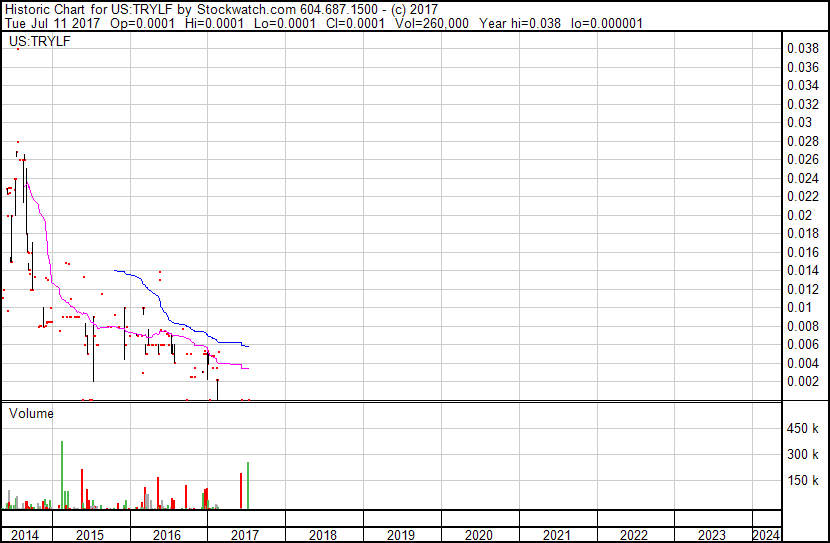This screenshot has width=830, height=543.
Task: Click the 150 k volume axis value
Action: click(803, 480)
